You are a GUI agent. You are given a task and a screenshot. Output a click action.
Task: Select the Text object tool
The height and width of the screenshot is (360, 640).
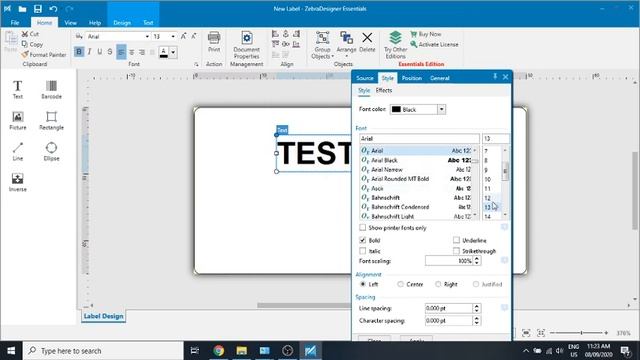pyautogui.click(x=18, y=89)
